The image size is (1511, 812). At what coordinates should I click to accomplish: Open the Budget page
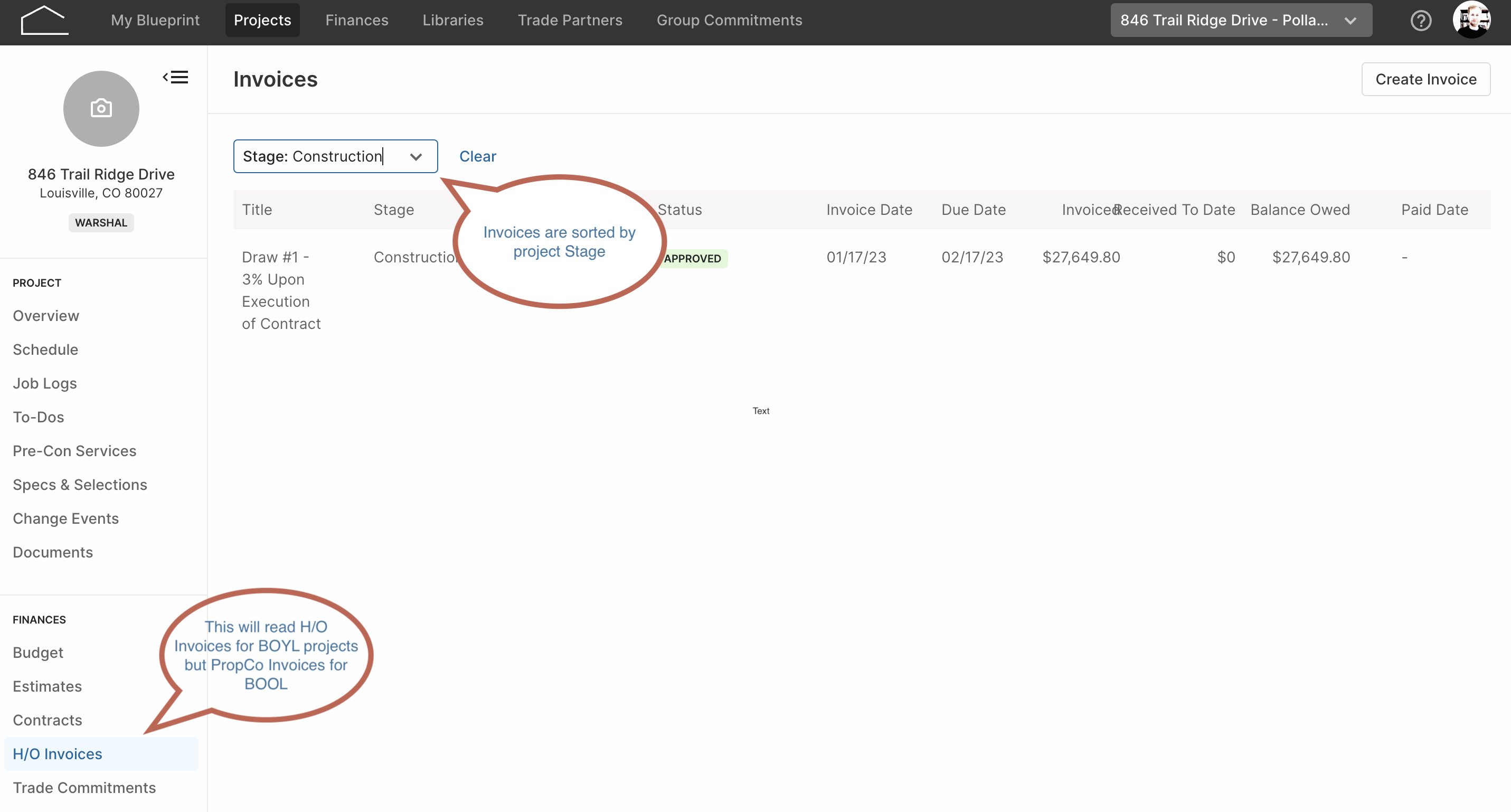pyautogui.click(x=37, y=653)
